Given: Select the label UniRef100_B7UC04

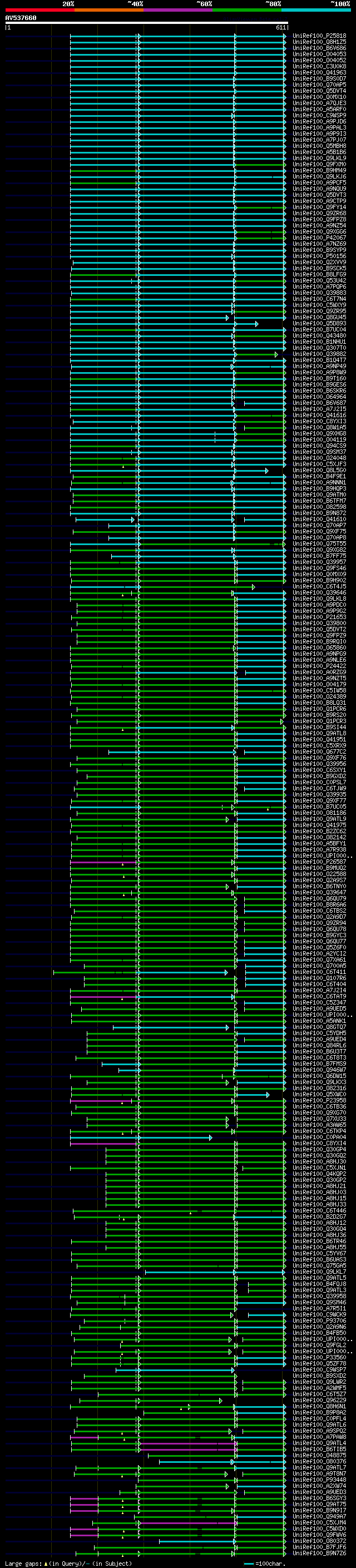Looking at the screenshot, I should 319,330.
